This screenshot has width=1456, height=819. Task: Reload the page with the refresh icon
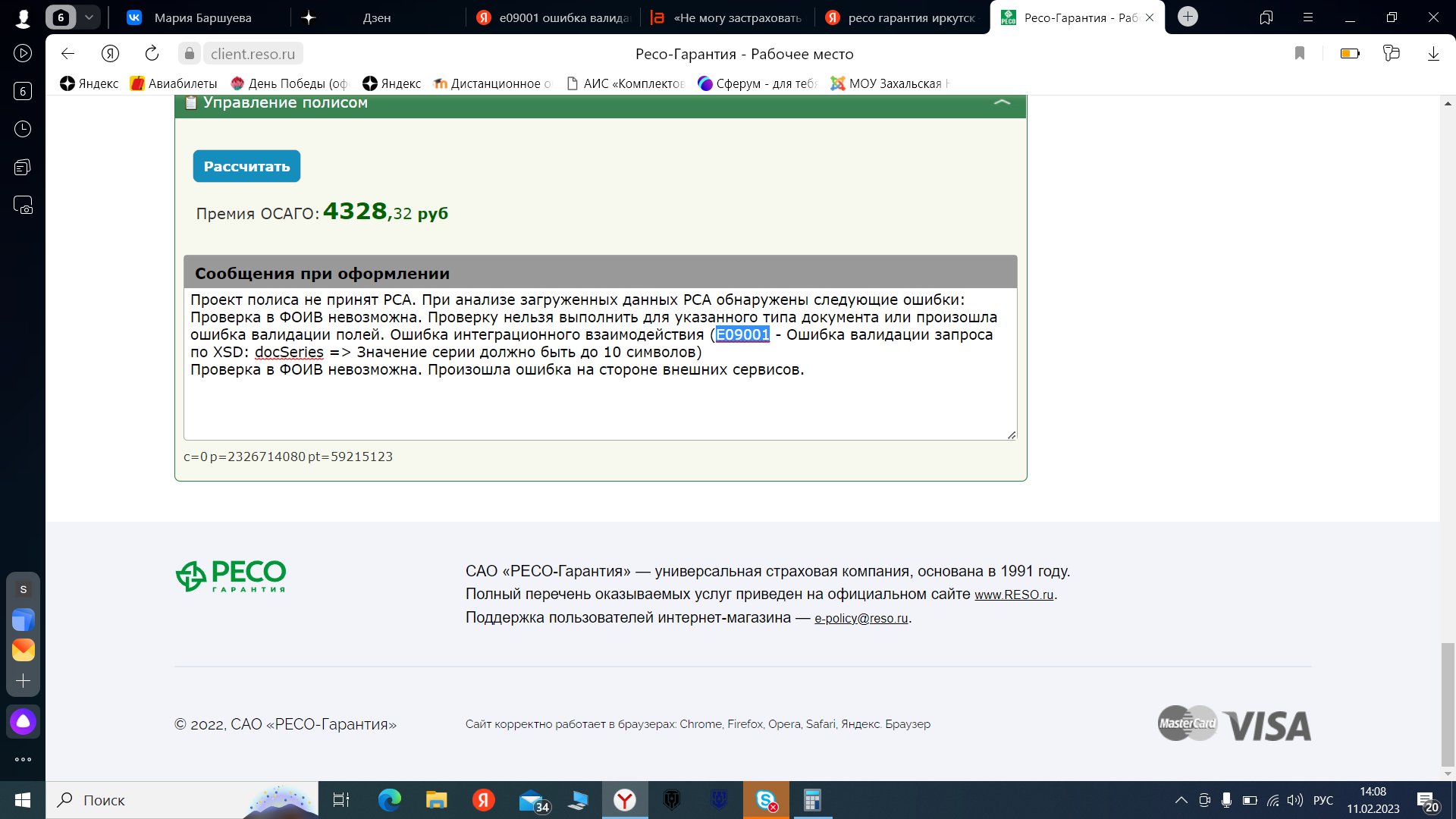(x=152, y=53)
